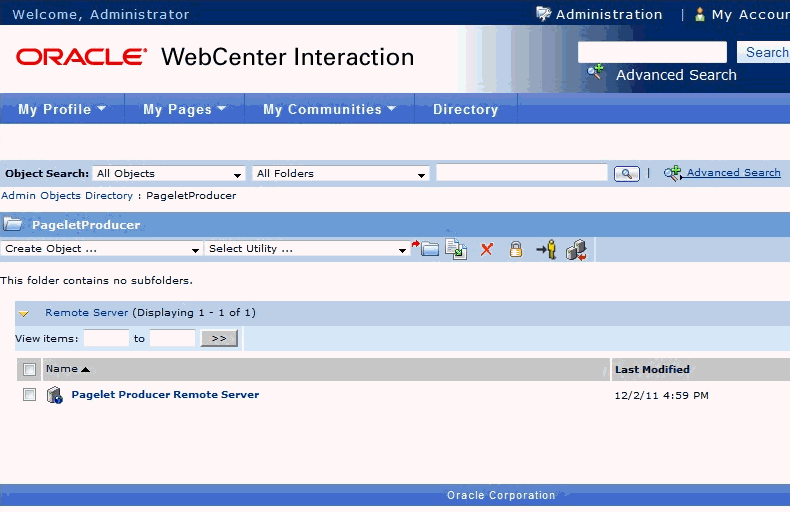Click the Move to folder icon
Viewport: 790px width, 512px height.
426,248
